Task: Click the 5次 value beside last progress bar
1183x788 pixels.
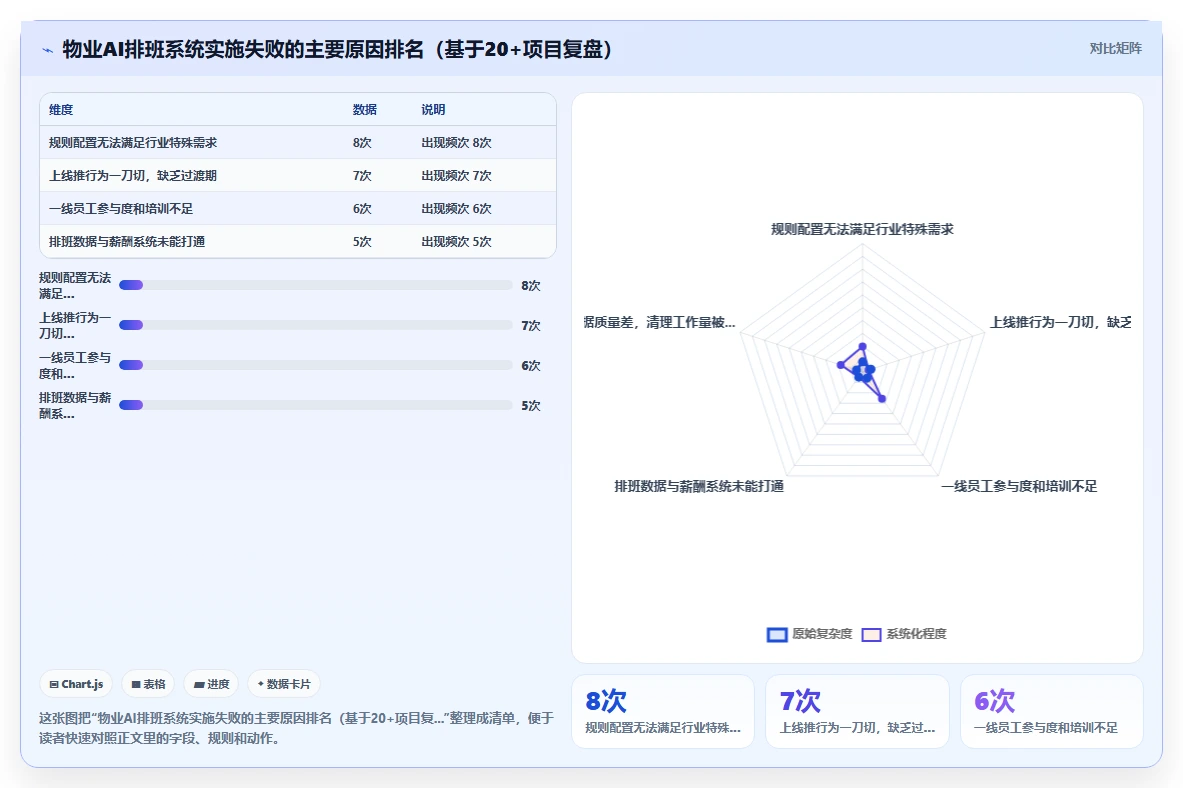Action: (x=531, y=406)
